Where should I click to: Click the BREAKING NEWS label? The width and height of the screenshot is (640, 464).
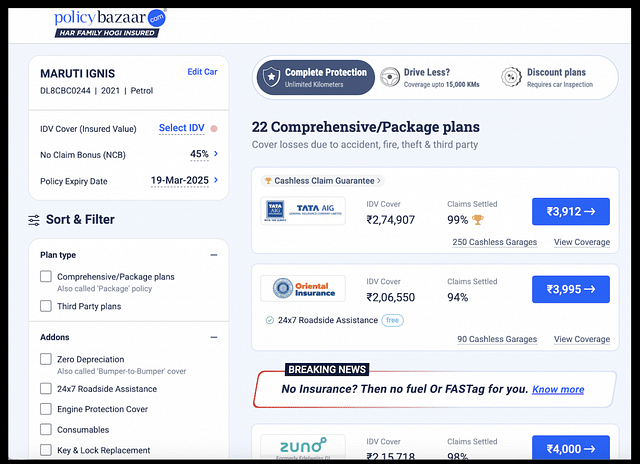point(327,369)
